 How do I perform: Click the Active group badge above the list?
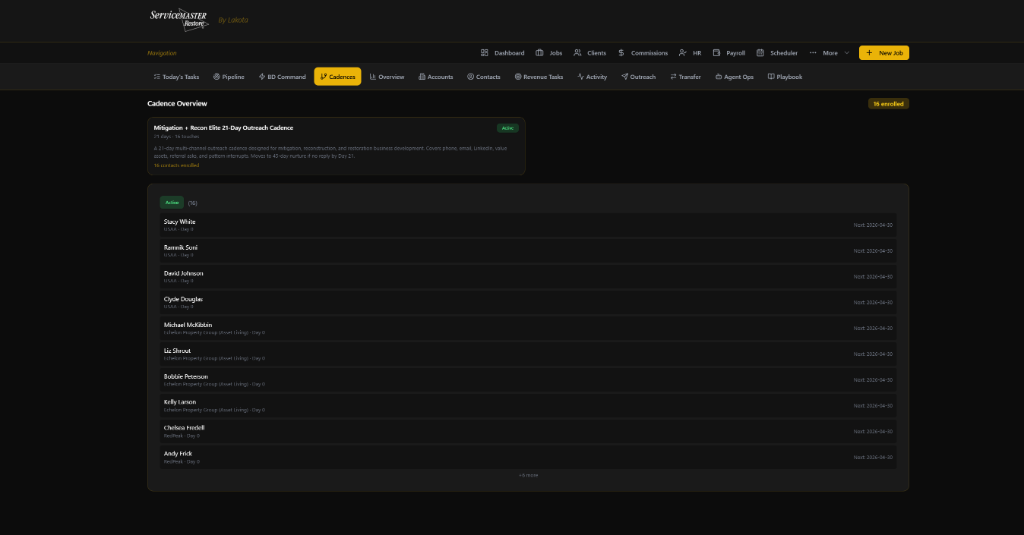pos(172,203)
